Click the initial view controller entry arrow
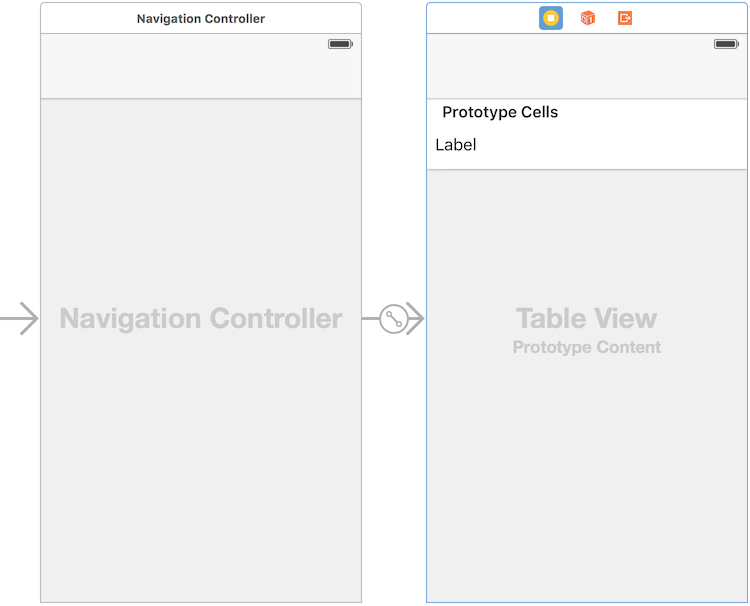This screenshot has width=750, height=606. [x=19, y=319]
